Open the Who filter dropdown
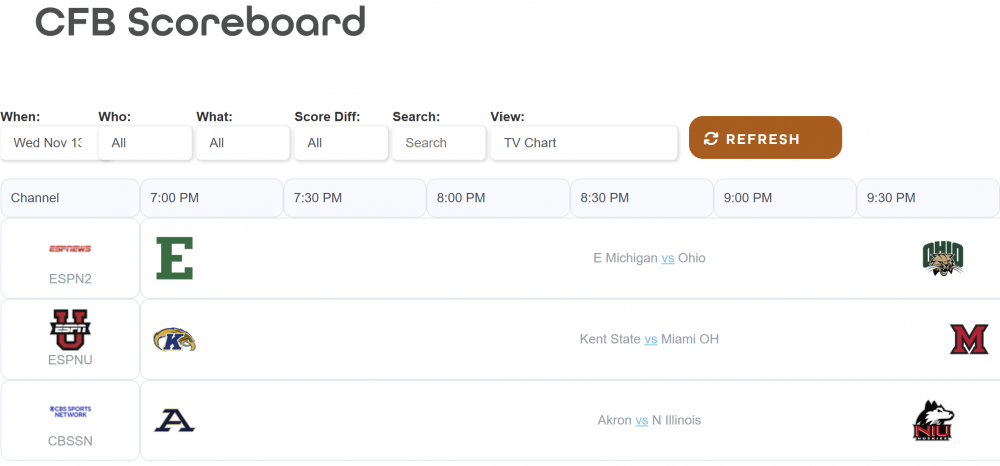1000x466 pixels. pos(145,143)
